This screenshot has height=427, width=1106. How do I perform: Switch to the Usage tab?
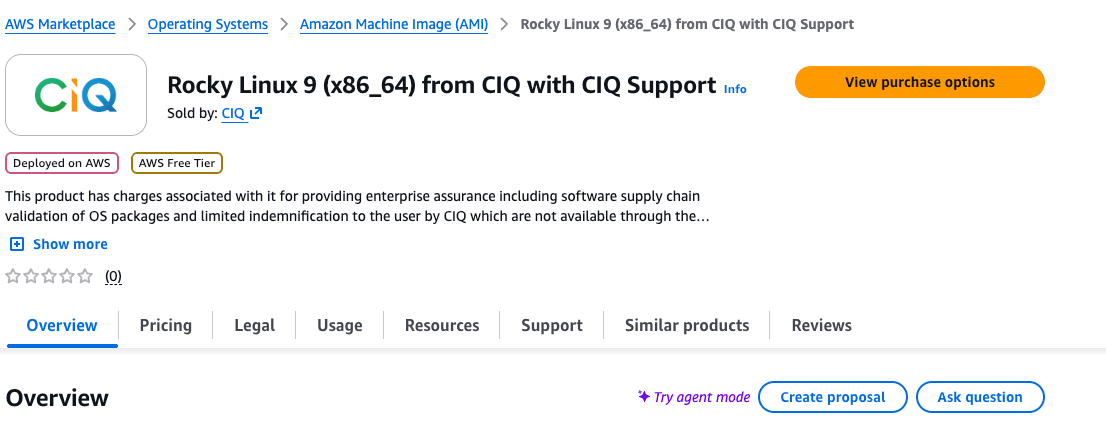pos(340,325)
